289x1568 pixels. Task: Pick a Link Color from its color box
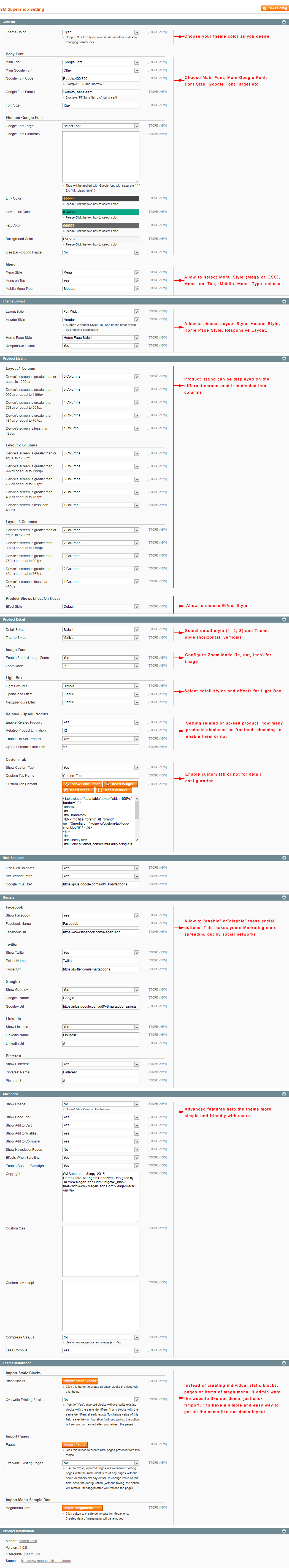click(x=101, y=198)
